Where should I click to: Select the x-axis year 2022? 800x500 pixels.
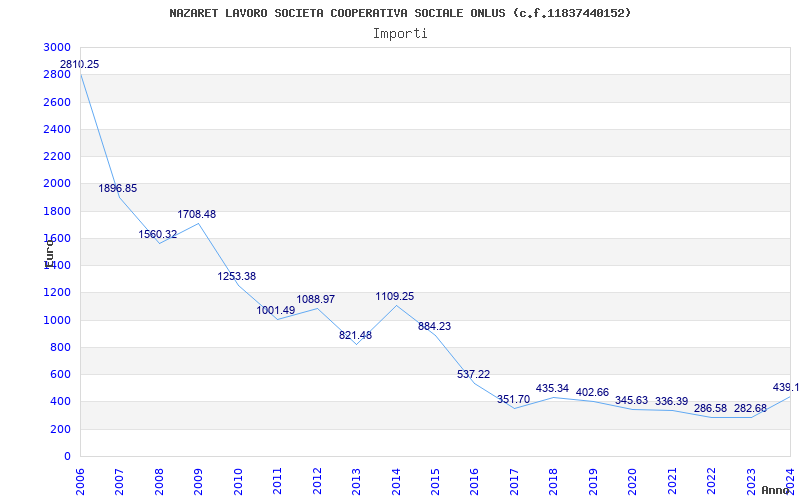[x=712, y=482]
